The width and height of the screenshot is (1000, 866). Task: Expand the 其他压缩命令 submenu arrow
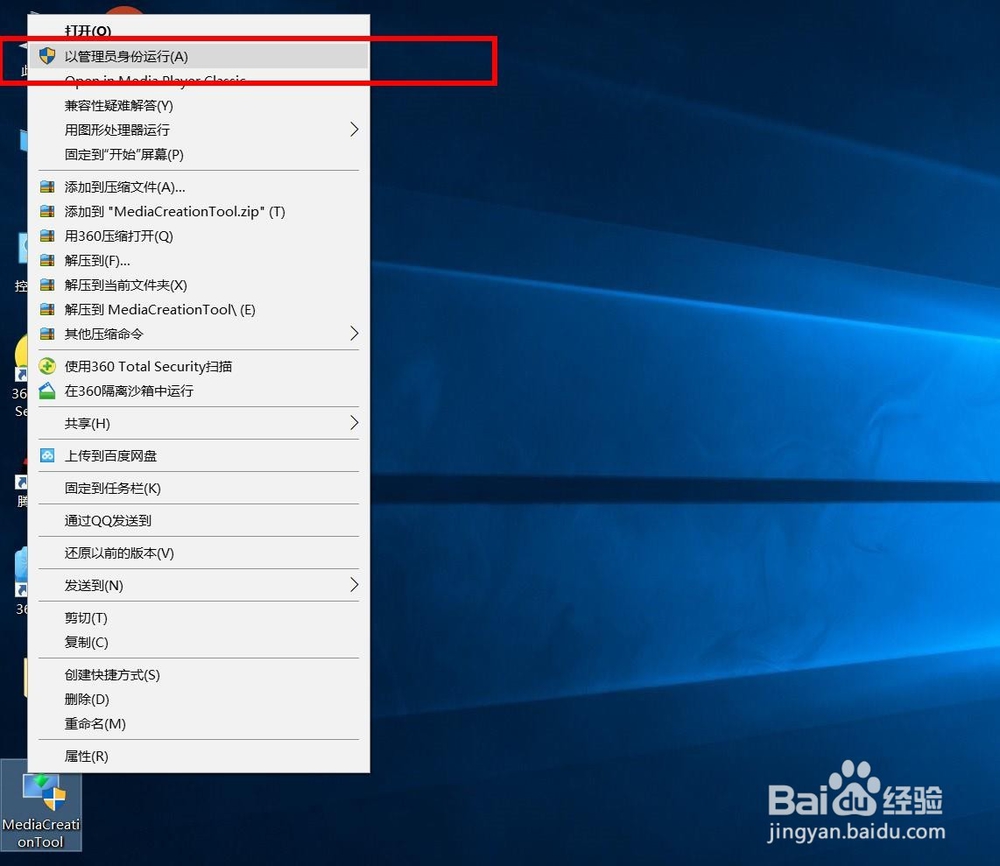tap(355, 334)
